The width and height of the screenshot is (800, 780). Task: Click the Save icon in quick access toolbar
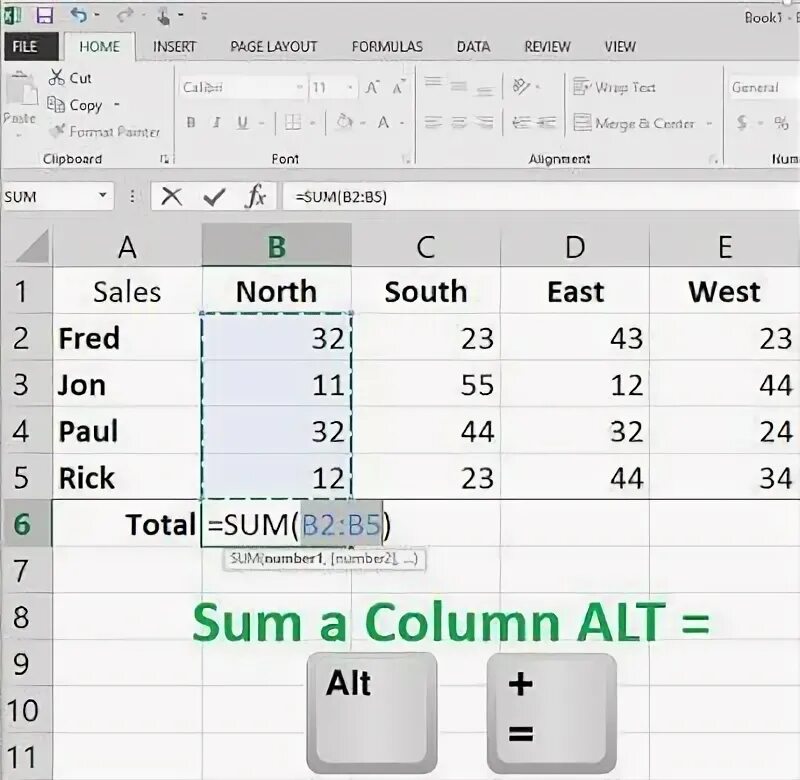click(45, 16)
